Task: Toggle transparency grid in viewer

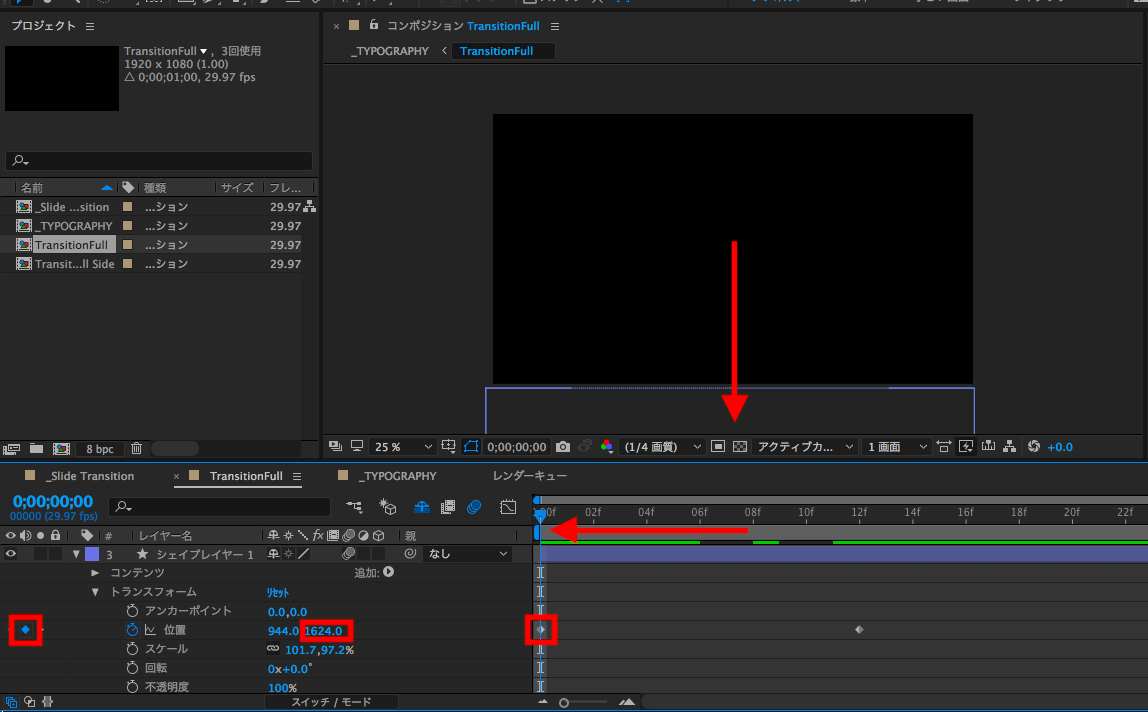Action: (740, 446)
